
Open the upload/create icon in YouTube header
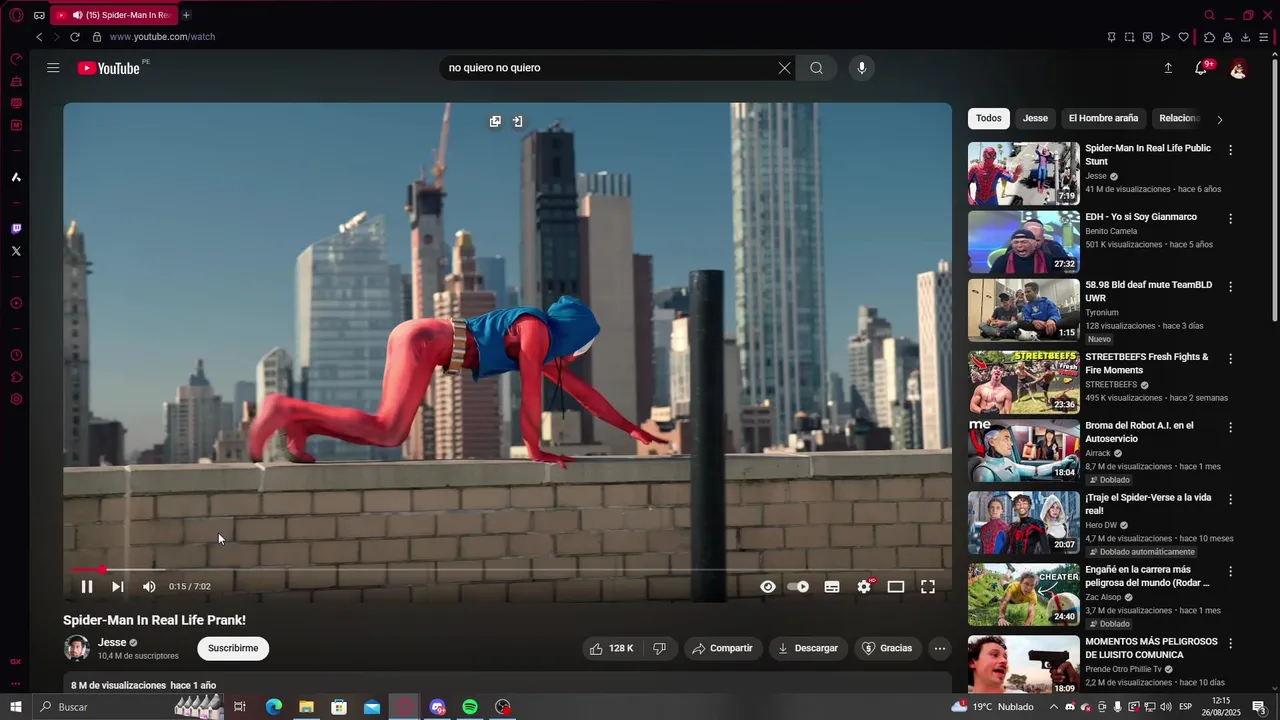(1168, 68)
